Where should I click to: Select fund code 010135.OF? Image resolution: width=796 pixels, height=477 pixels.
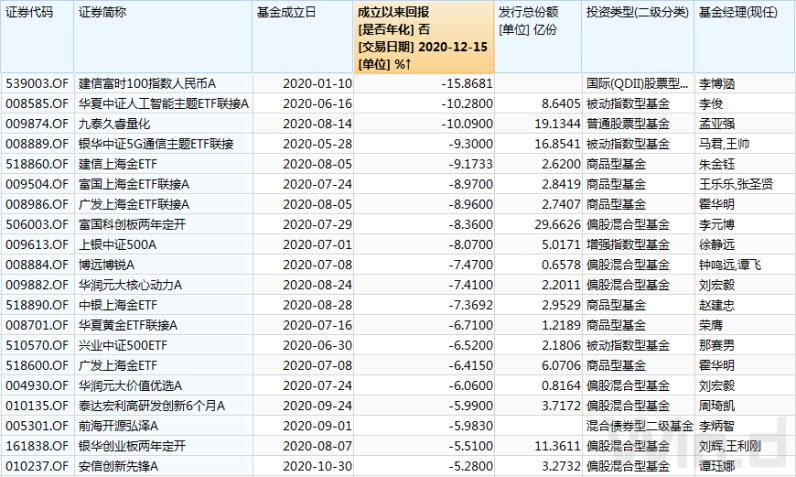[37, 405]
